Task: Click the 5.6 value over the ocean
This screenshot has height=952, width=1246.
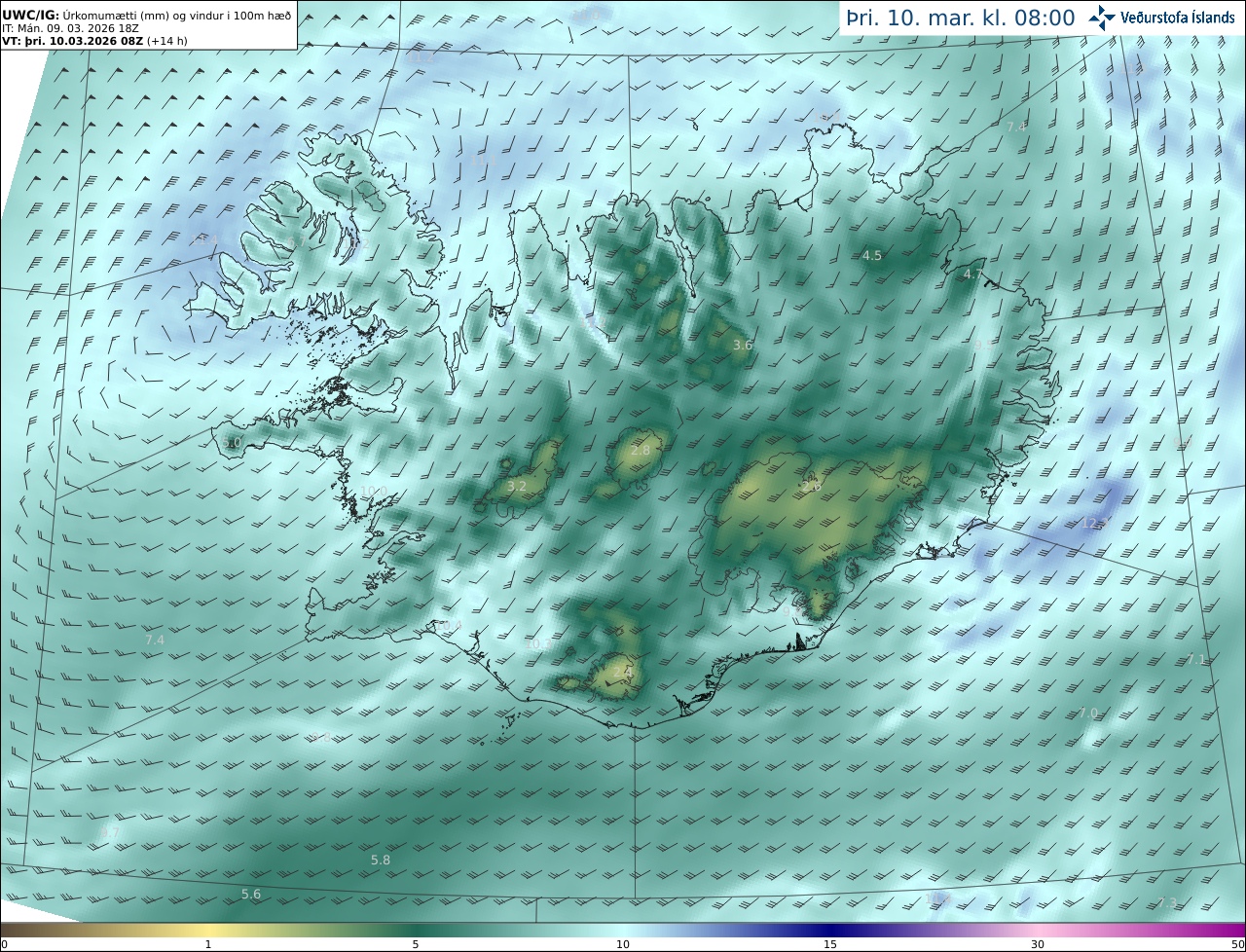Action: [x=251, y=895]
